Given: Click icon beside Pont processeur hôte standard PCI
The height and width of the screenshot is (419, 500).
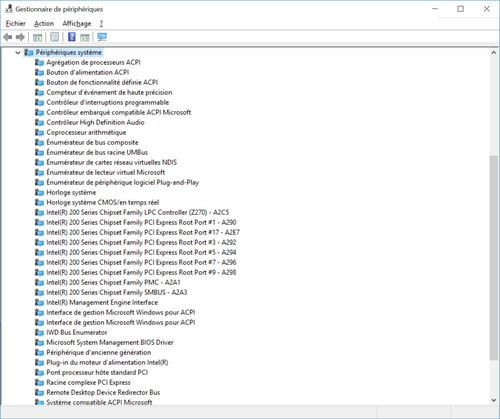Looking at the screenshot, I should tap(40, 373).
